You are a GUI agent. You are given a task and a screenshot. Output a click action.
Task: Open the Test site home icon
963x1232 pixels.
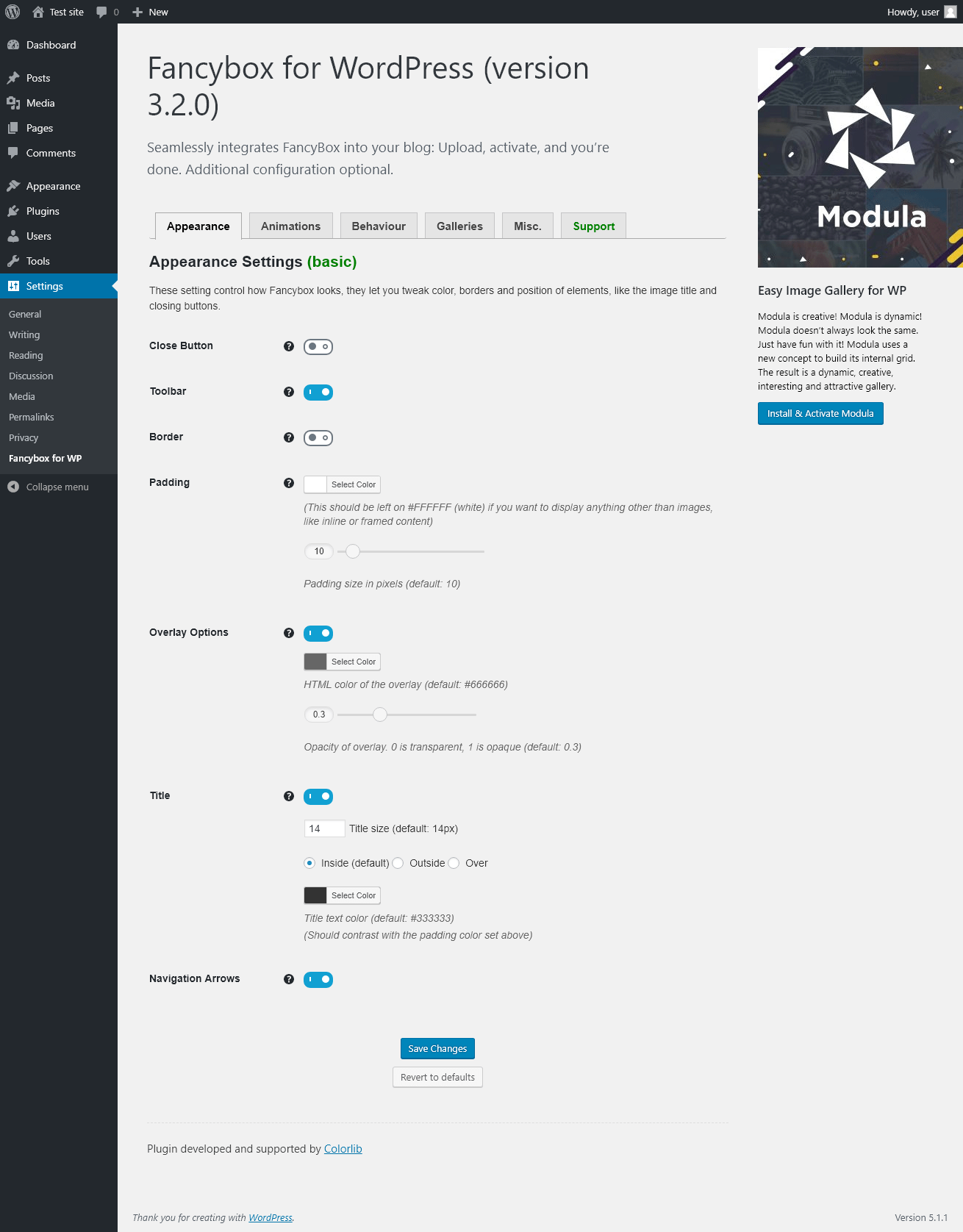pyautogui.click(x=38, y=12)
